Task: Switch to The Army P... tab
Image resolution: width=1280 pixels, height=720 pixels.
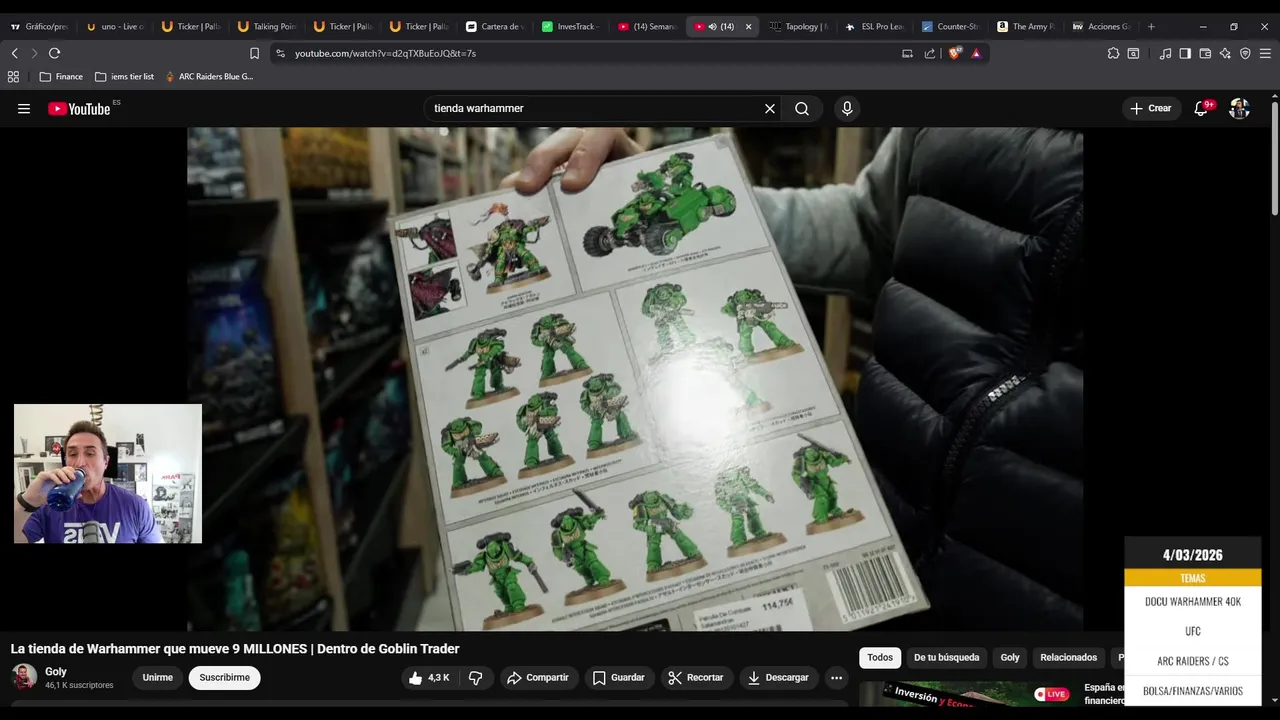Action: click(1027, 27)
